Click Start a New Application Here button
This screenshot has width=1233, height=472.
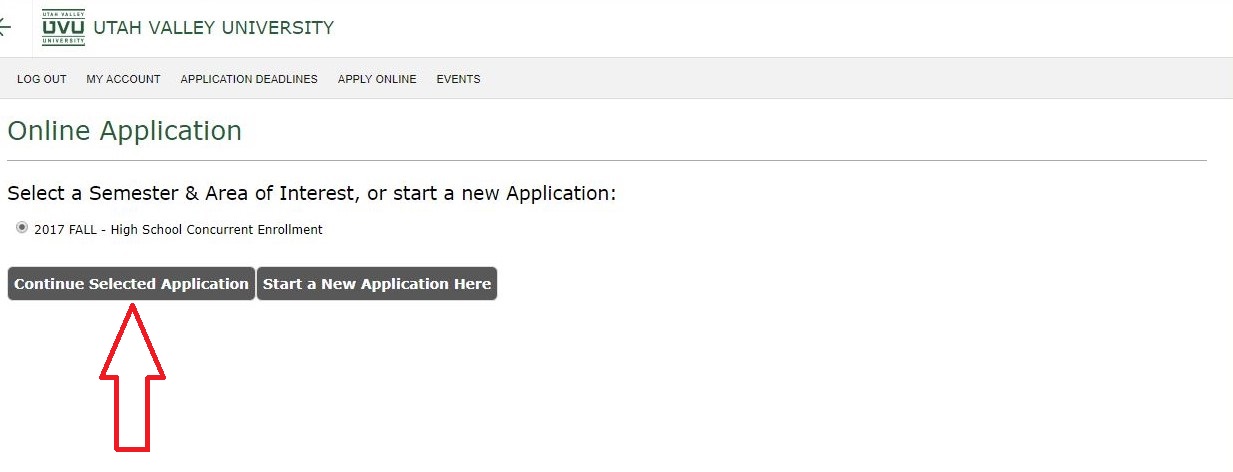(x=377, y=284)
